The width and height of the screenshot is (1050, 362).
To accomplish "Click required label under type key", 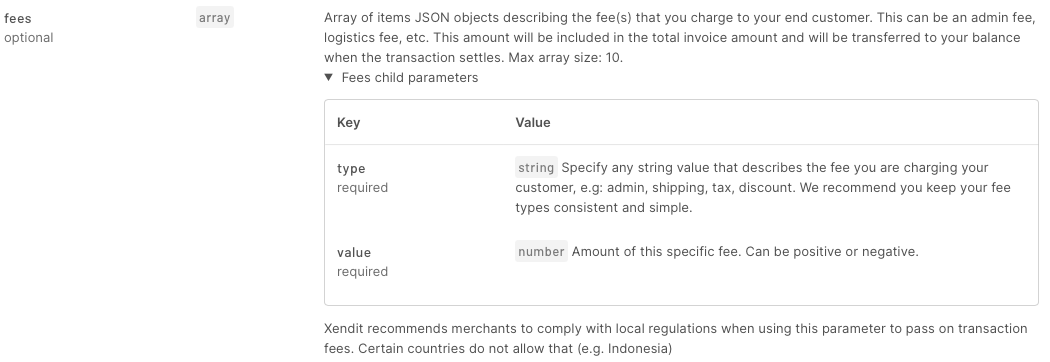I will pos(362,187).
